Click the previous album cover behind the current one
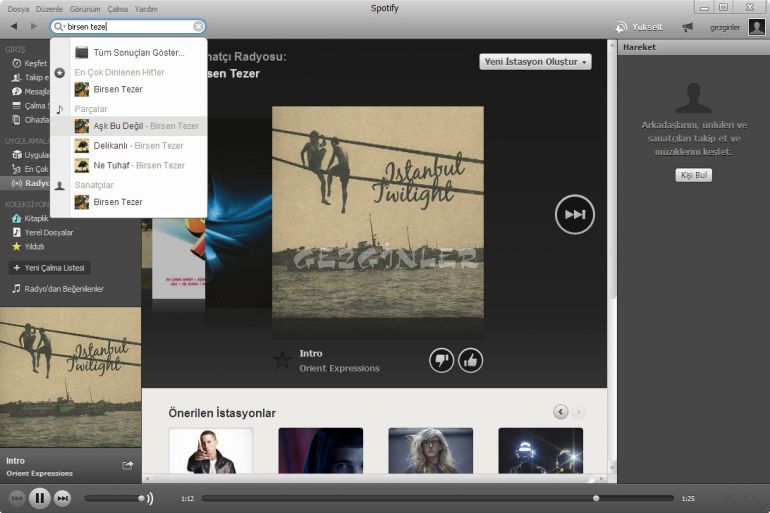The image size is (770, 513). coord(238,216)
